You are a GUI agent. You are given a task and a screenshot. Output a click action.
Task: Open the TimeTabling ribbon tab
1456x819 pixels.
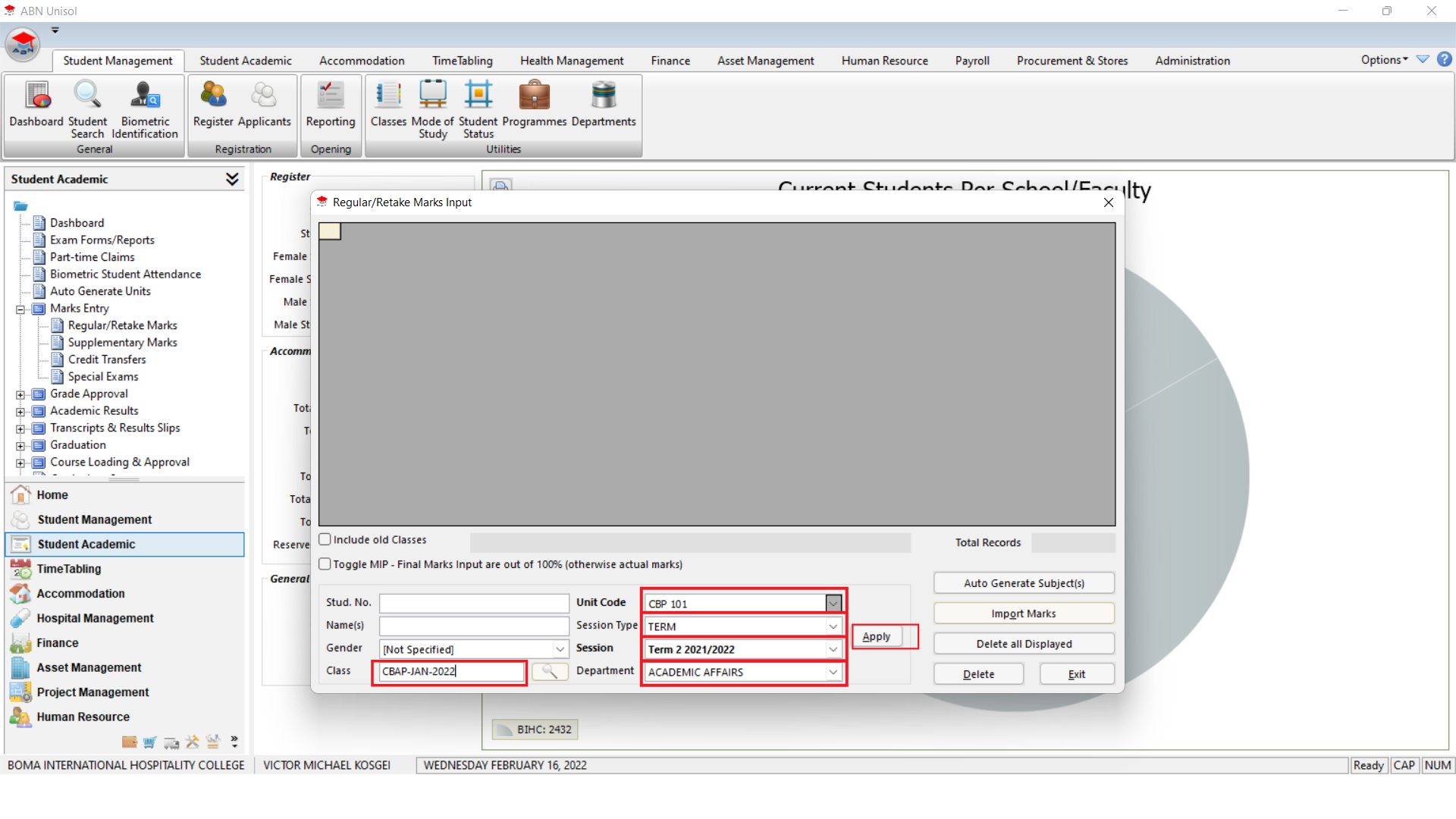(x=462, y=61)
